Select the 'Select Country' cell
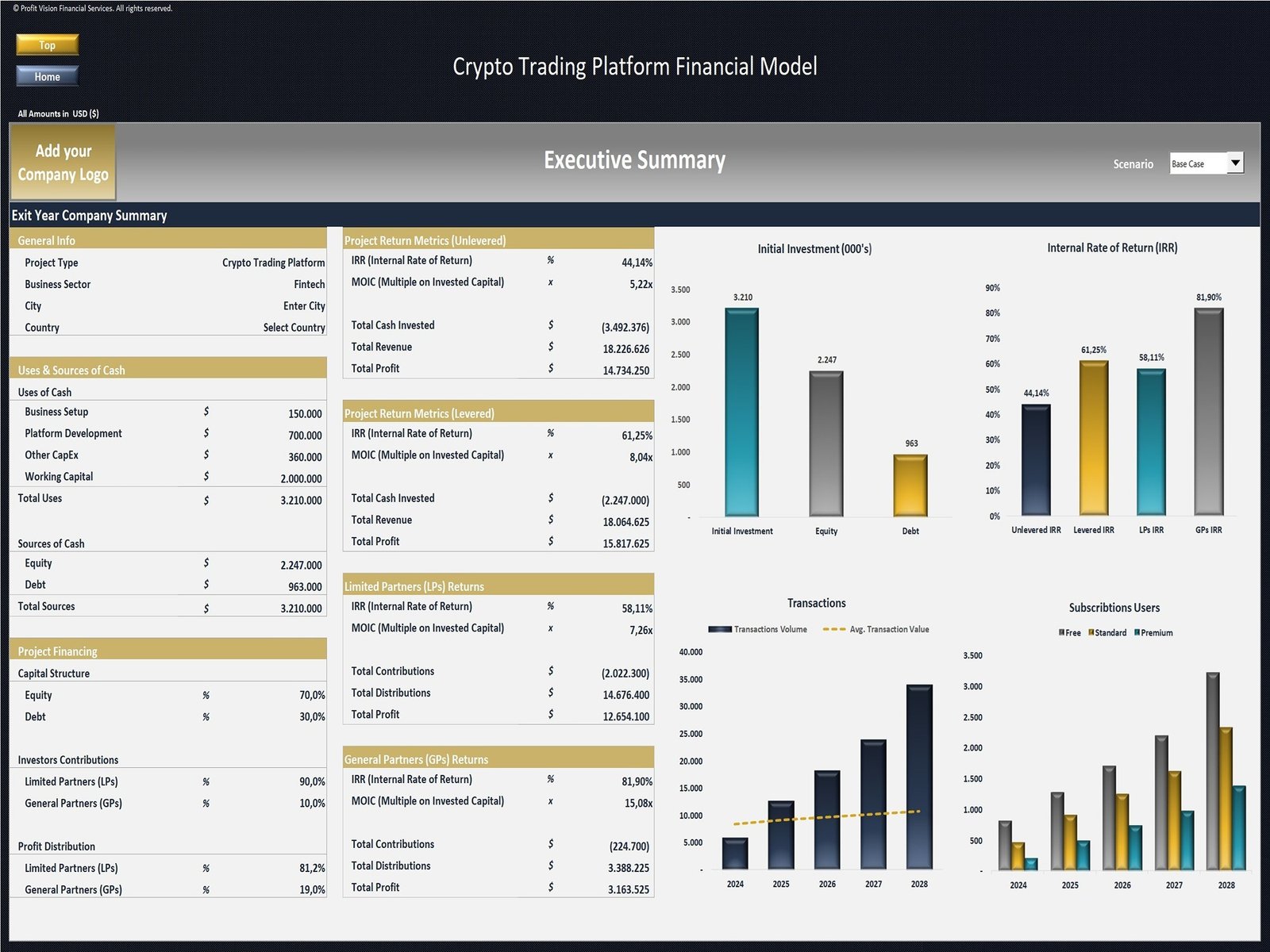Image resolution: width=1270 pixels, height=952 pixels. [294, 328]
